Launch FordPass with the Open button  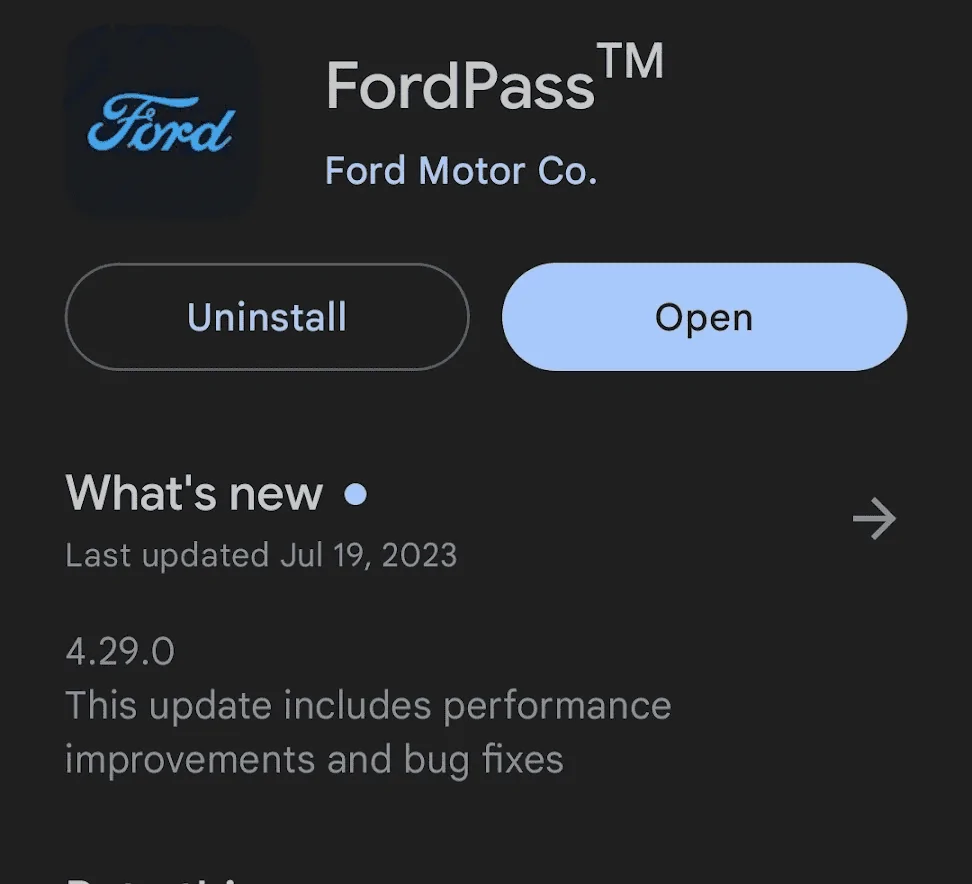coord(704,317)
